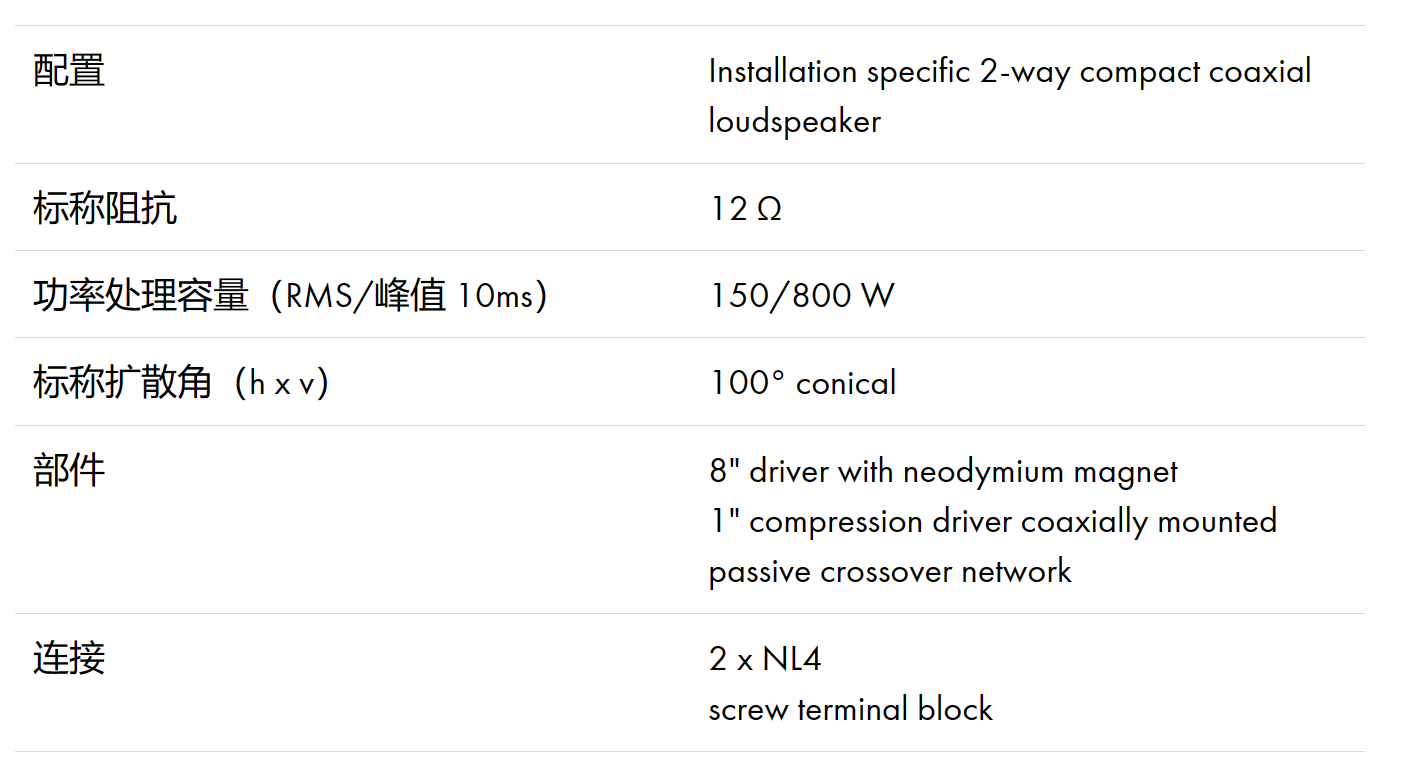This screenshot has width=1401, height=781.
Task: Click '1" compression driver coaxially mounted' line
Action: (x=993, y=522)
